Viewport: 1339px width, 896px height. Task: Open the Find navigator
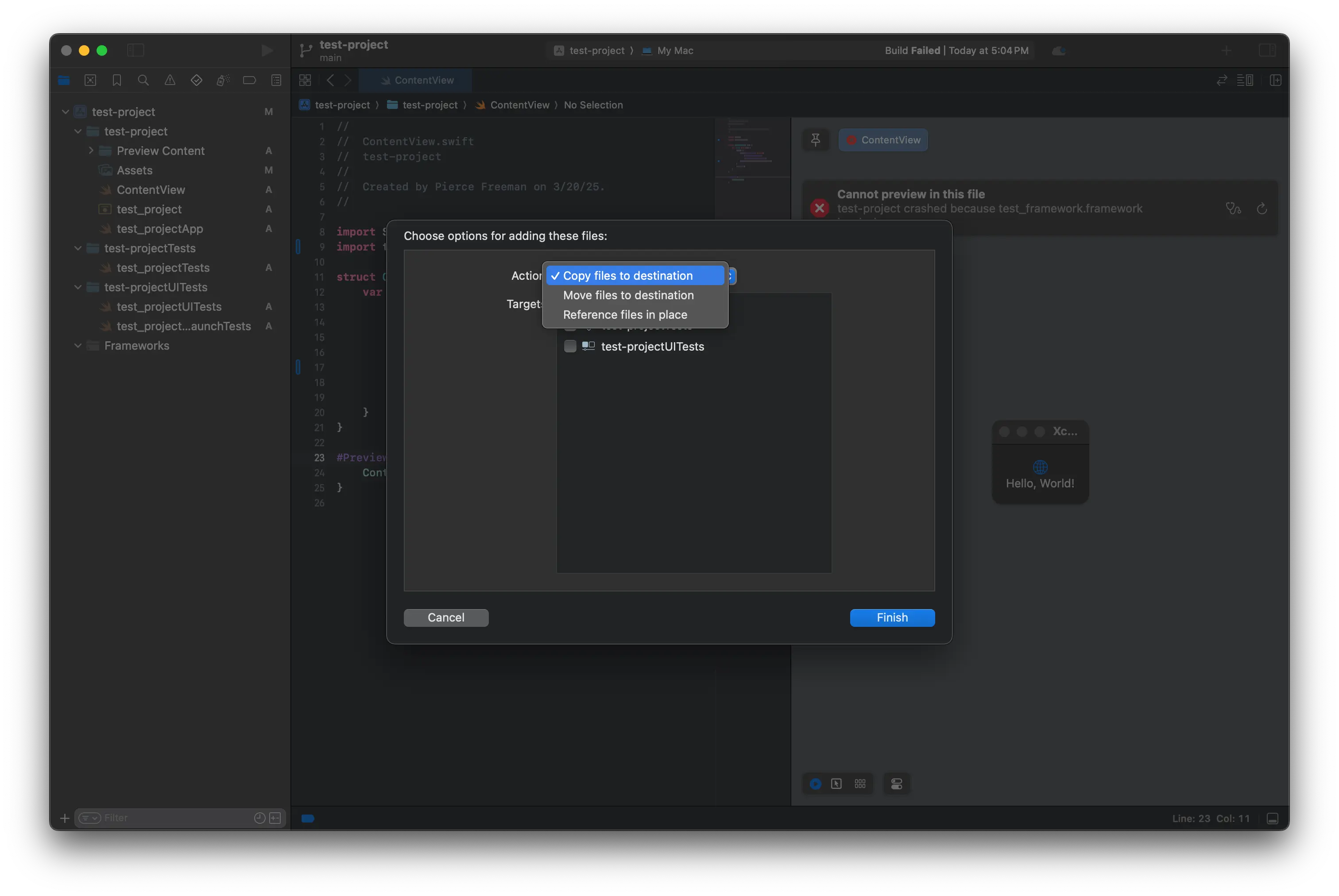click(x=143, y=80)
